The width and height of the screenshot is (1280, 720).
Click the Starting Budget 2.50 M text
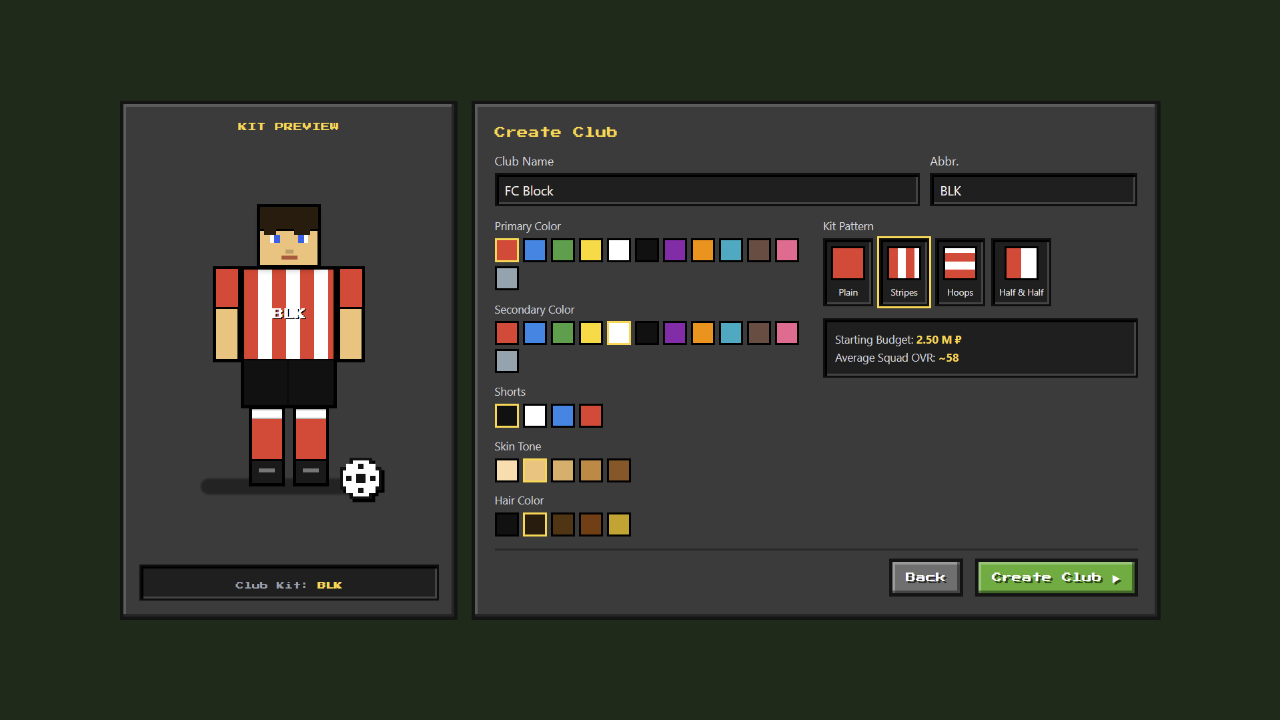[x=898, y=340]
